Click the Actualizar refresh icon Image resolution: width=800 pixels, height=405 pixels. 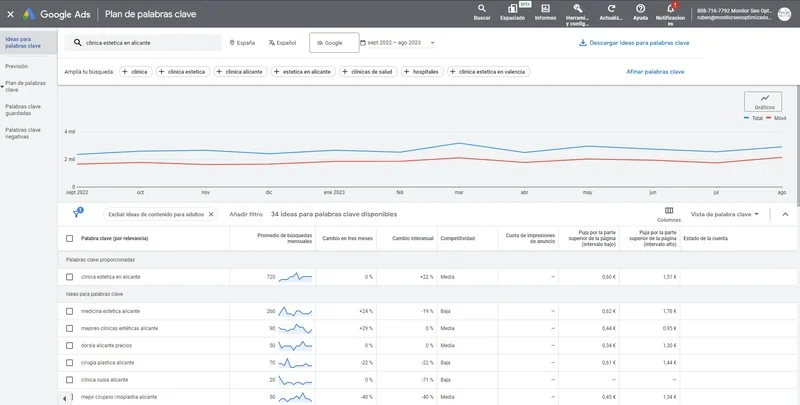[x=609, y=9]
